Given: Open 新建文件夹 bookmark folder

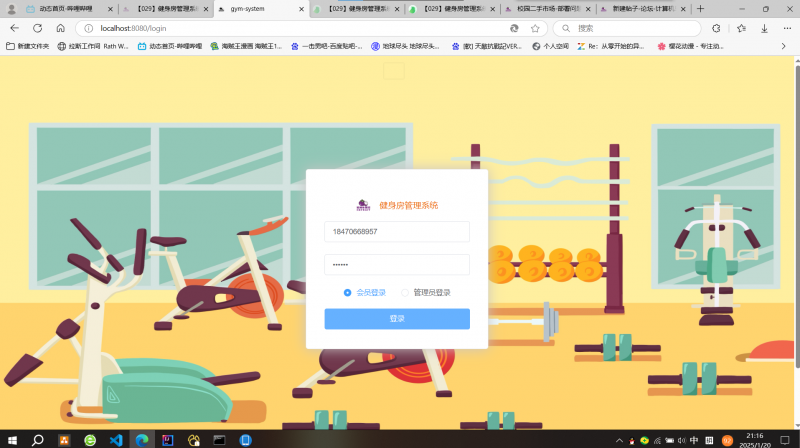Looking at the screenshot, I should point(28,46).
